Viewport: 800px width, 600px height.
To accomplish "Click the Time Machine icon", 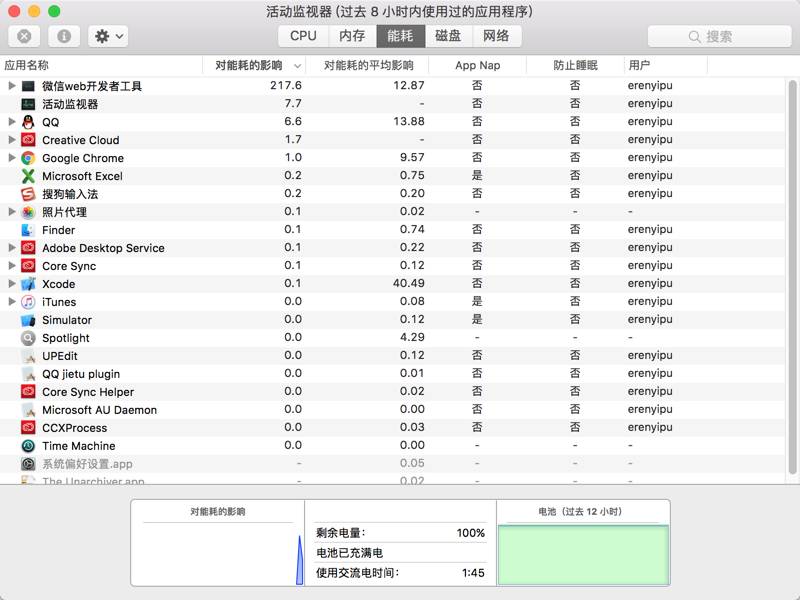I will pos(28,446).
